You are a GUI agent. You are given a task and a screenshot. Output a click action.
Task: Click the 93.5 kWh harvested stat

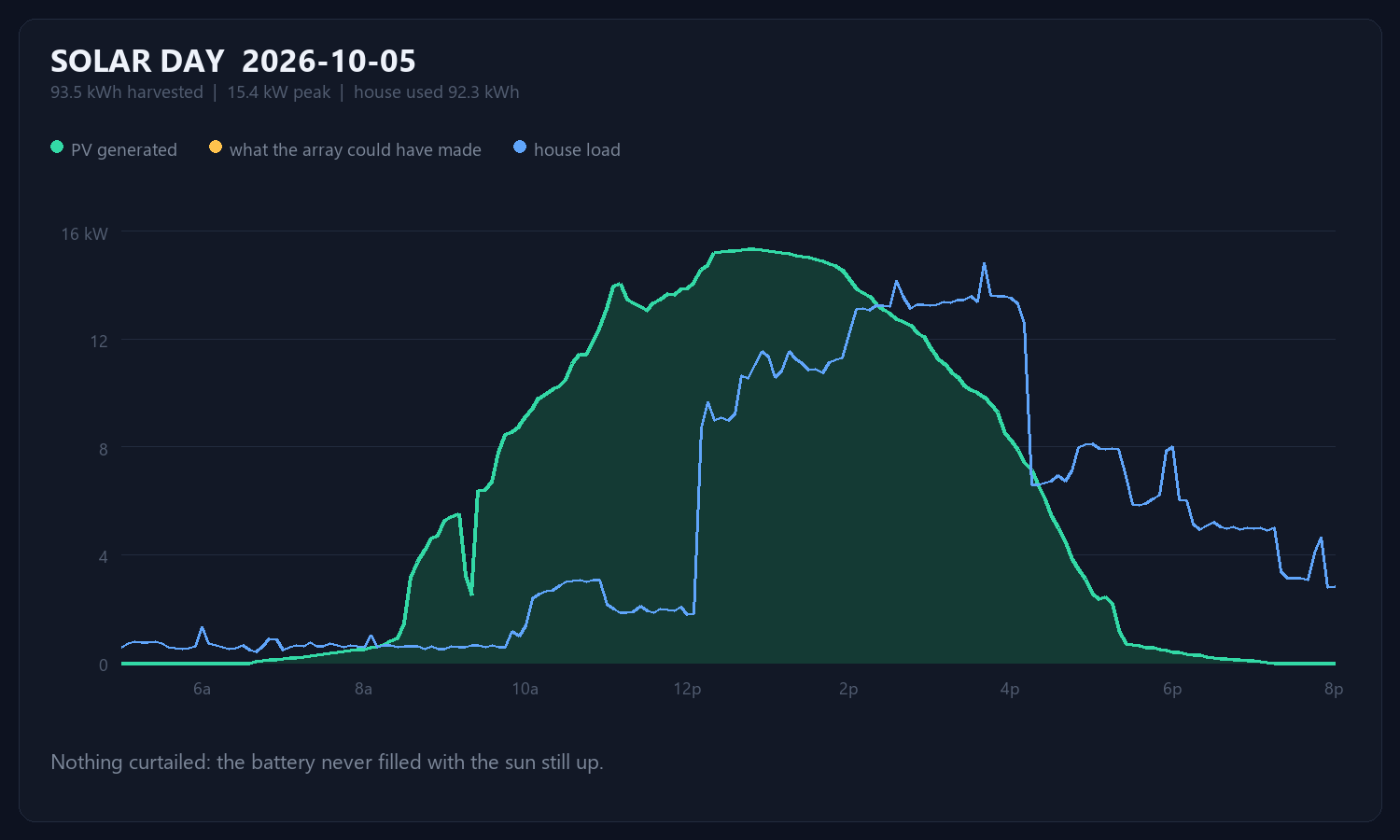pyautogui.click(x=127, y=92)
